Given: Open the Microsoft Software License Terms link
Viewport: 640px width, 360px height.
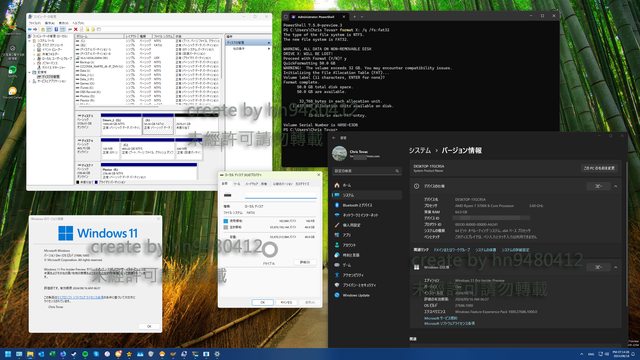Looking at the screenshot, I should tap(449, 323).
